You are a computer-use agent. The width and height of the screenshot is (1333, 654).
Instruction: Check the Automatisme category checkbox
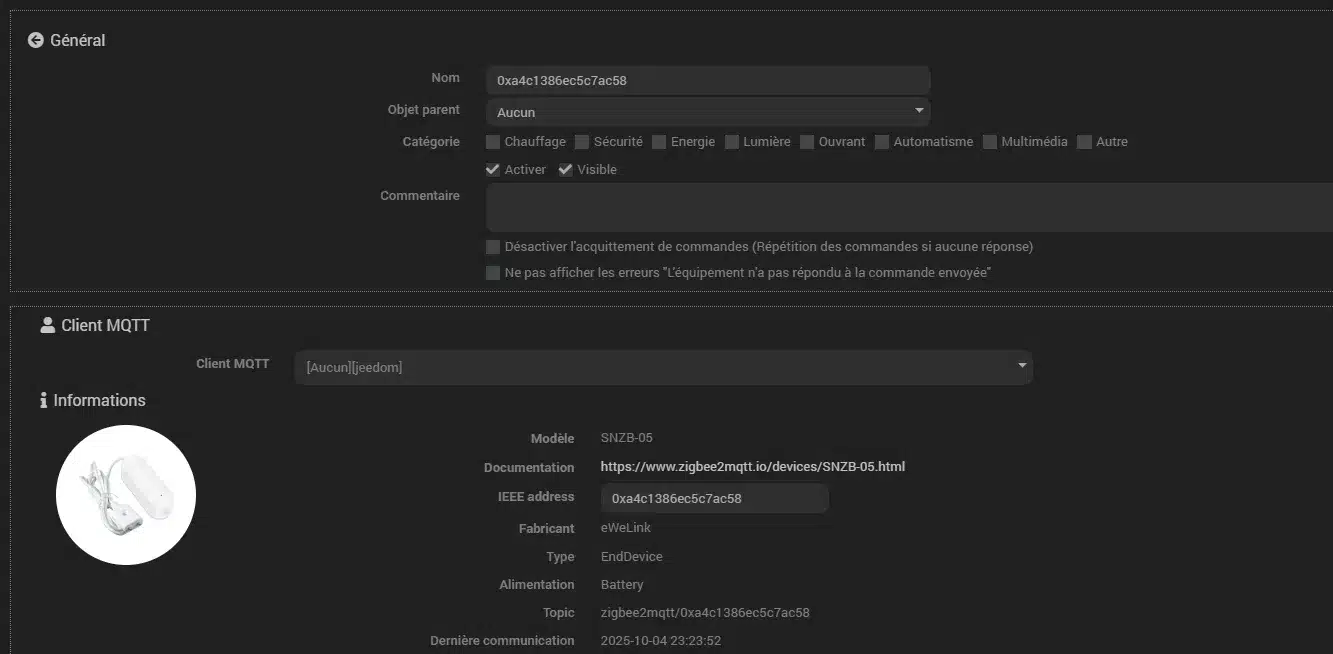(x=882, y=142)
